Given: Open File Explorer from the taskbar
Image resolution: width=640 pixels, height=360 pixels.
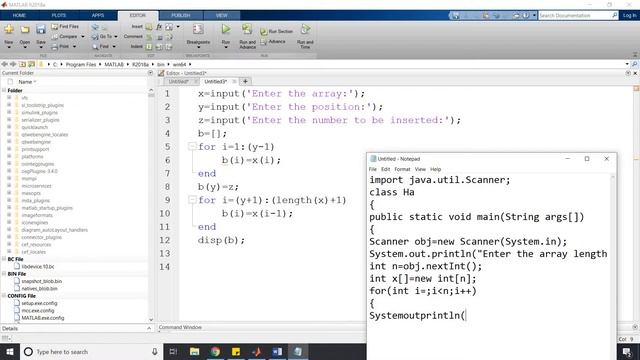Looking at the screenshot, I should (x=195, y=351).
